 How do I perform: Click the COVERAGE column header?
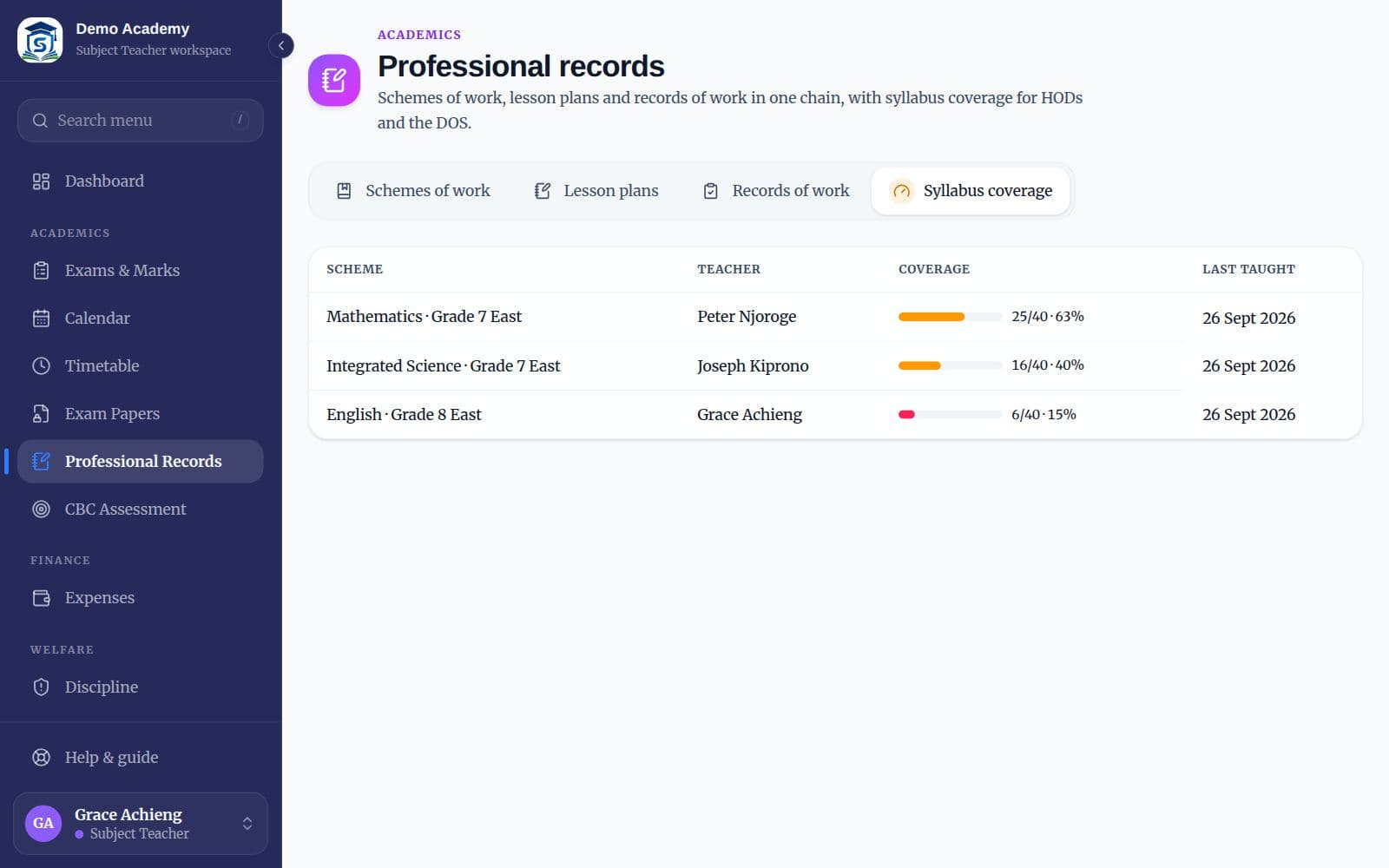934,269
